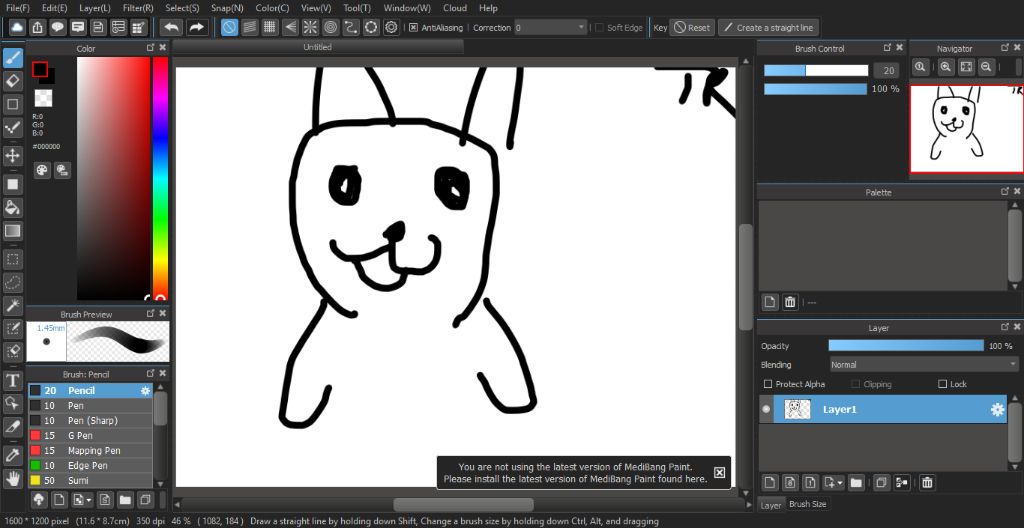Enable parallel lines snap

(x=249, y=27)
